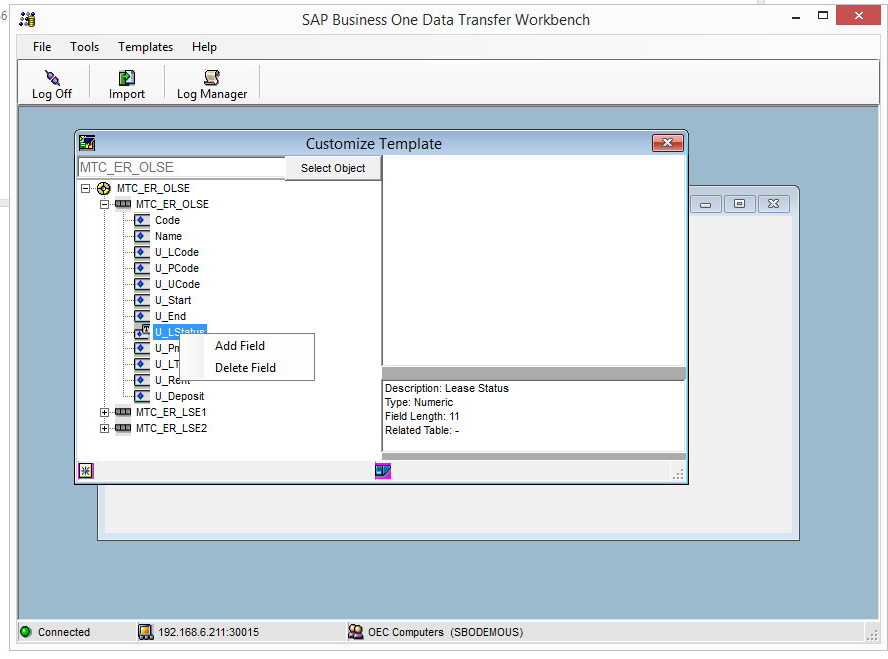Viewport: 888px width, 659px height.
Task: Open the Templates menu
Action: point(146,47)
